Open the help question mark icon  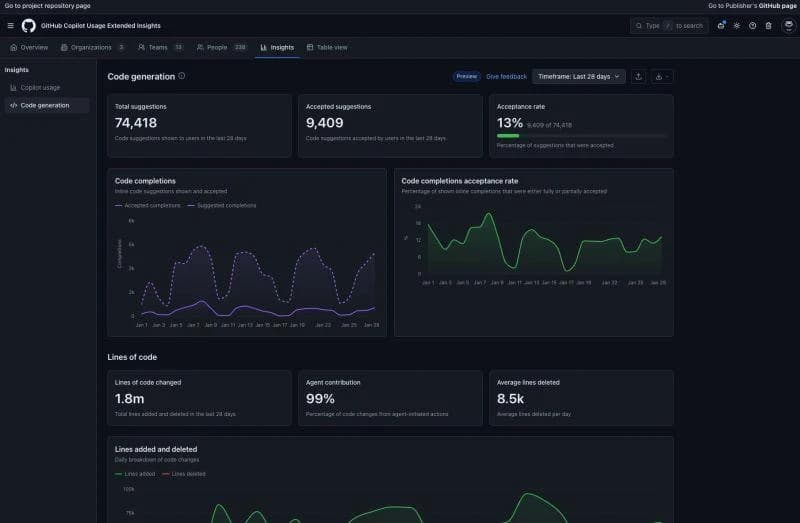pyautogui.click(x=753, y=26)
